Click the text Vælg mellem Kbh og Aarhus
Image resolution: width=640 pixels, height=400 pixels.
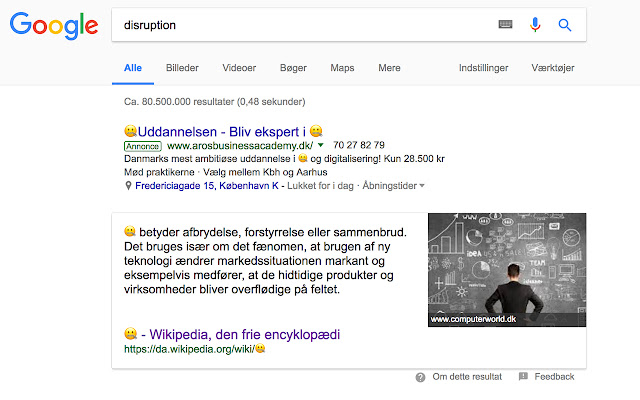click(x=265, y=172)
